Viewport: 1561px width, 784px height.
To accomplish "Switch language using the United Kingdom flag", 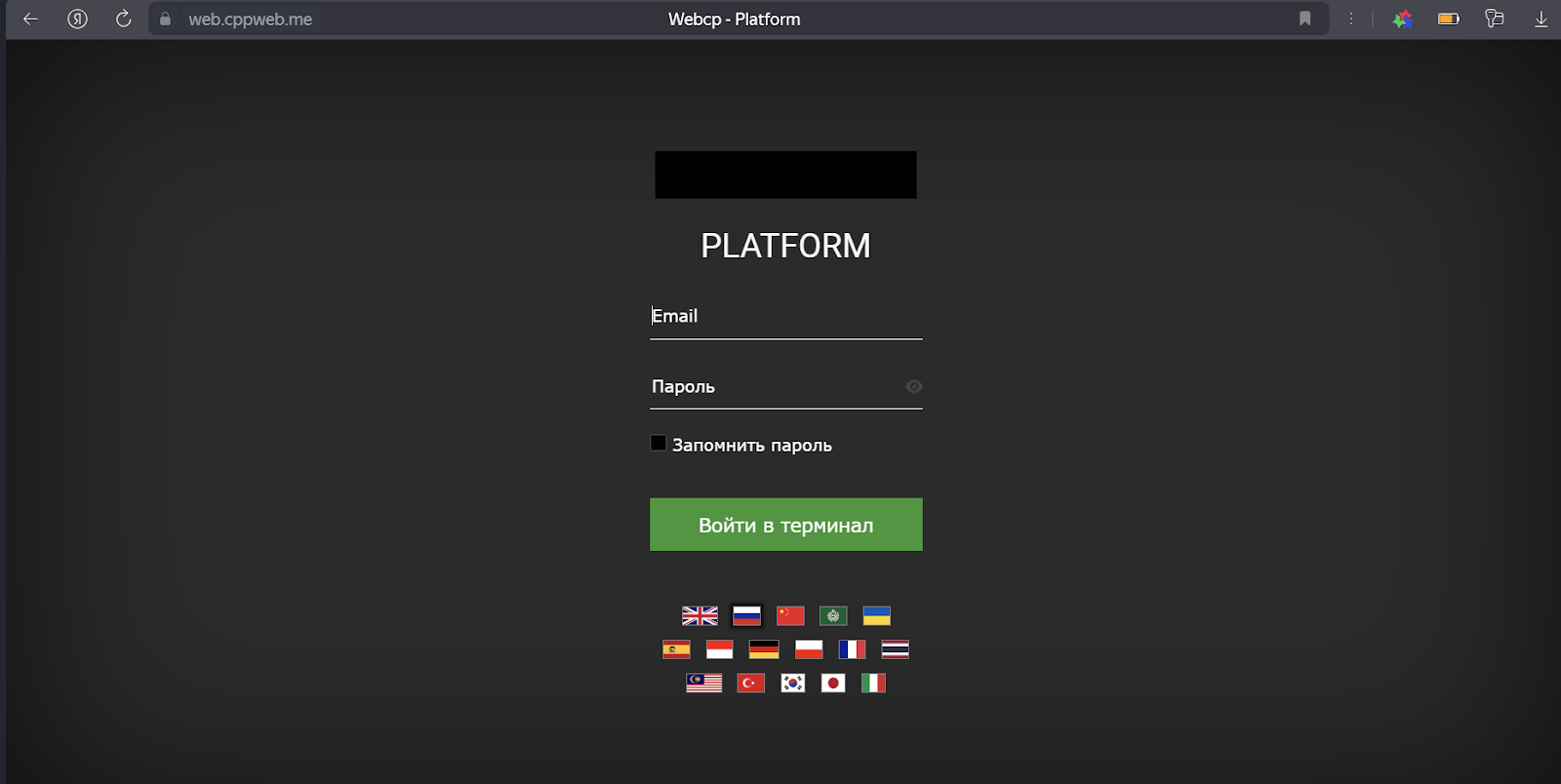I will coord(700,615).
